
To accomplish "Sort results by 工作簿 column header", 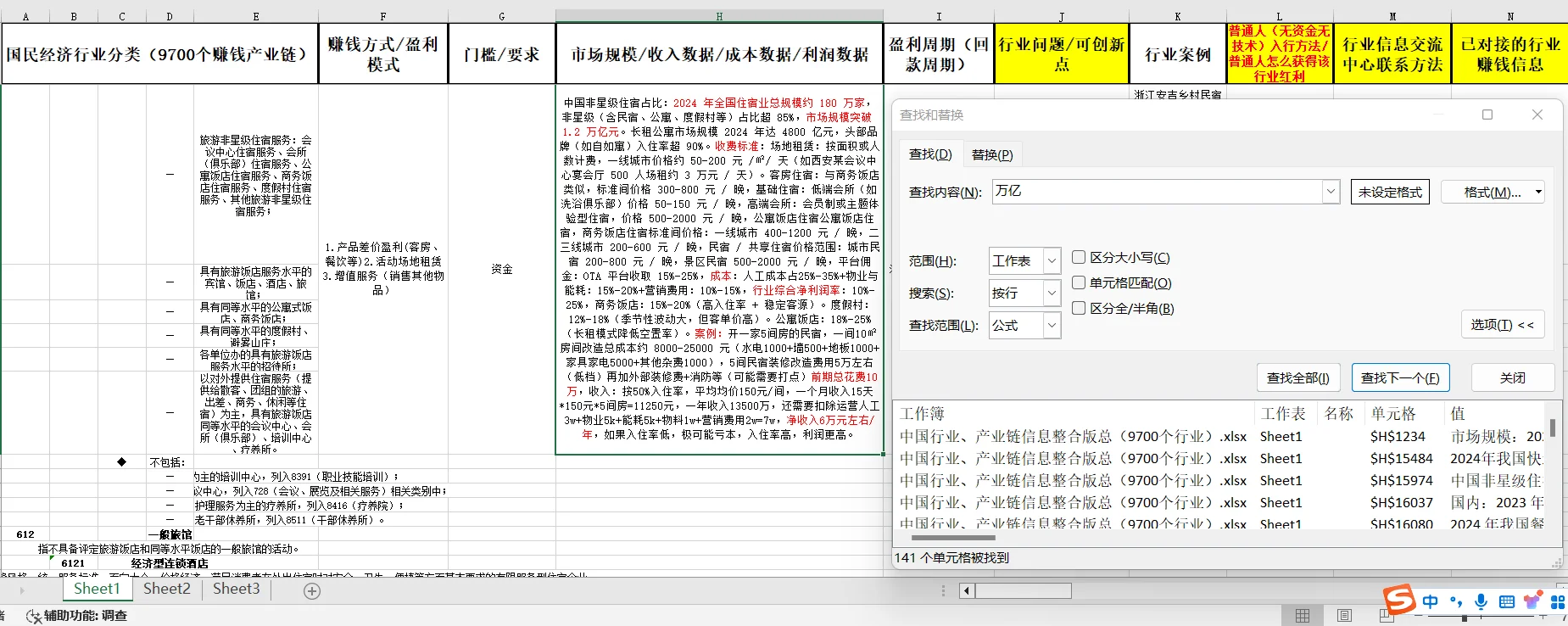I will pos(1075,414).
